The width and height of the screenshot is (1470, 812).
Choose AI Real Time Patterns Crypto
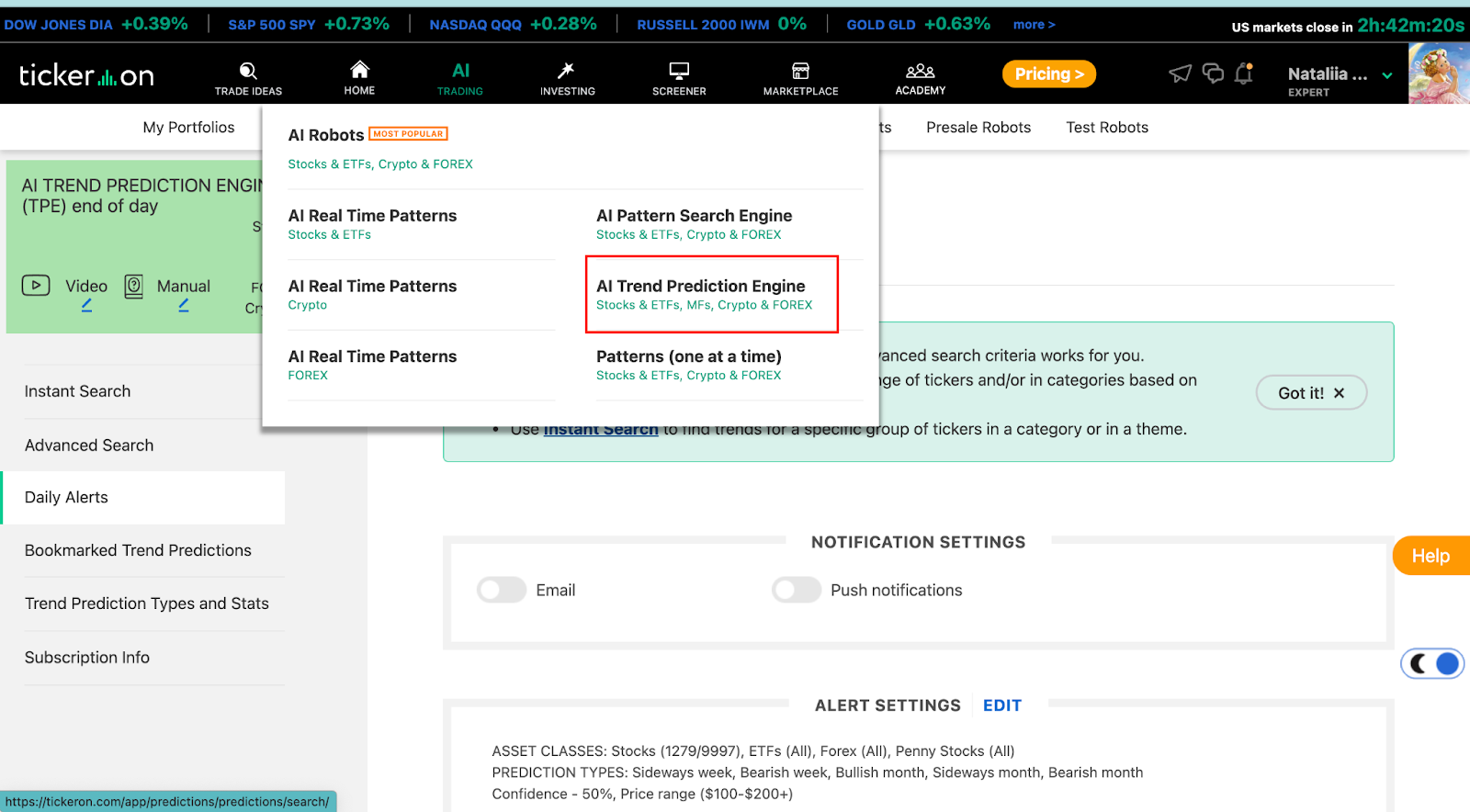[x=372, y=295]
